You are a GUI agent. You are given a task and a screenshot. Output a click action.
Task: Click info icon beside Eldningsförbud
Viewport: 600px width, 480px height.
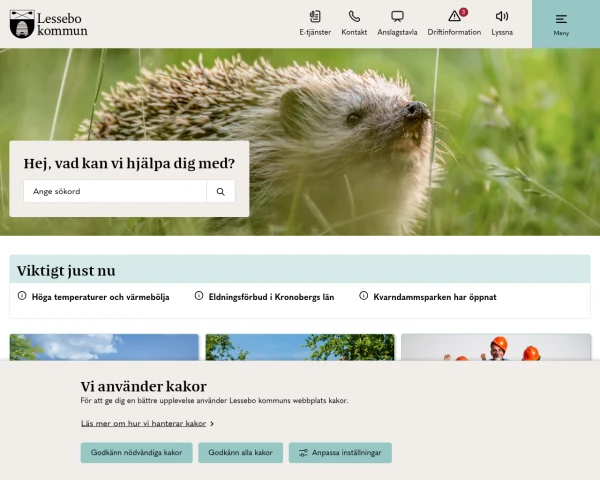pos(199,296)
